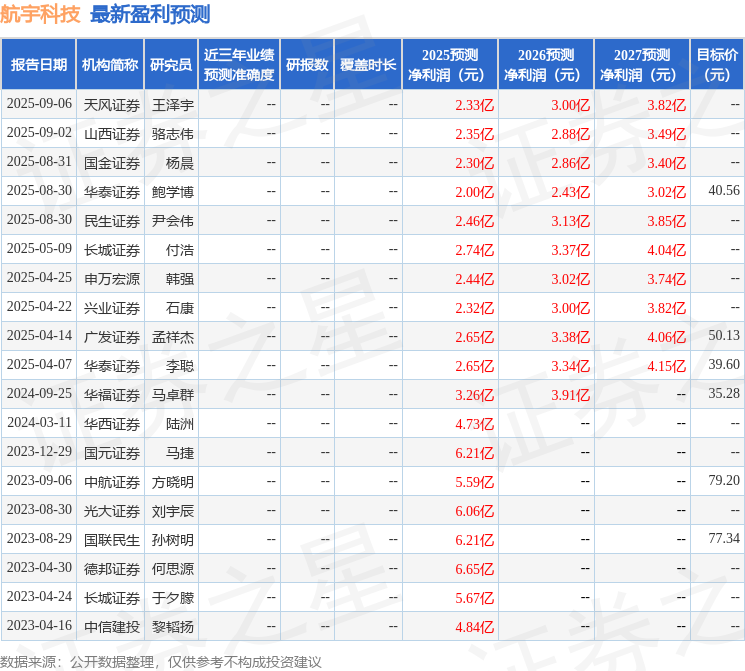Click the 申万宏源 institution cell

[x=112, y=279]
